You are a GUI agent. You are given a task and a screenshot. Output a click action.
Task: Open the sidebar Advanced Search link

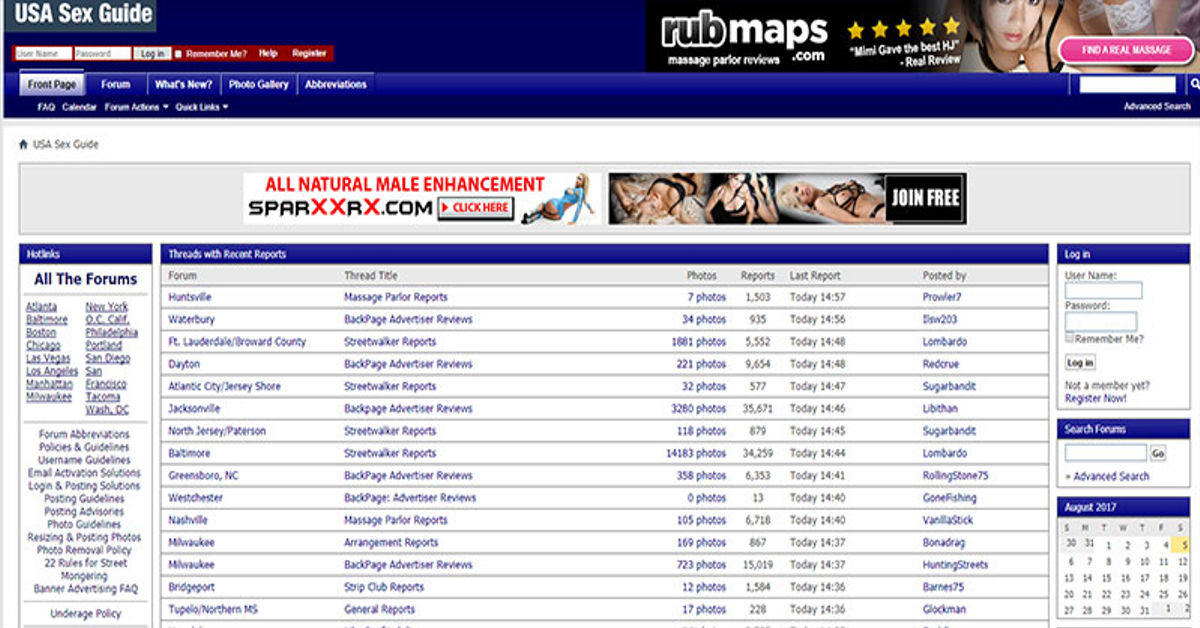click(x=1111, y=476)
